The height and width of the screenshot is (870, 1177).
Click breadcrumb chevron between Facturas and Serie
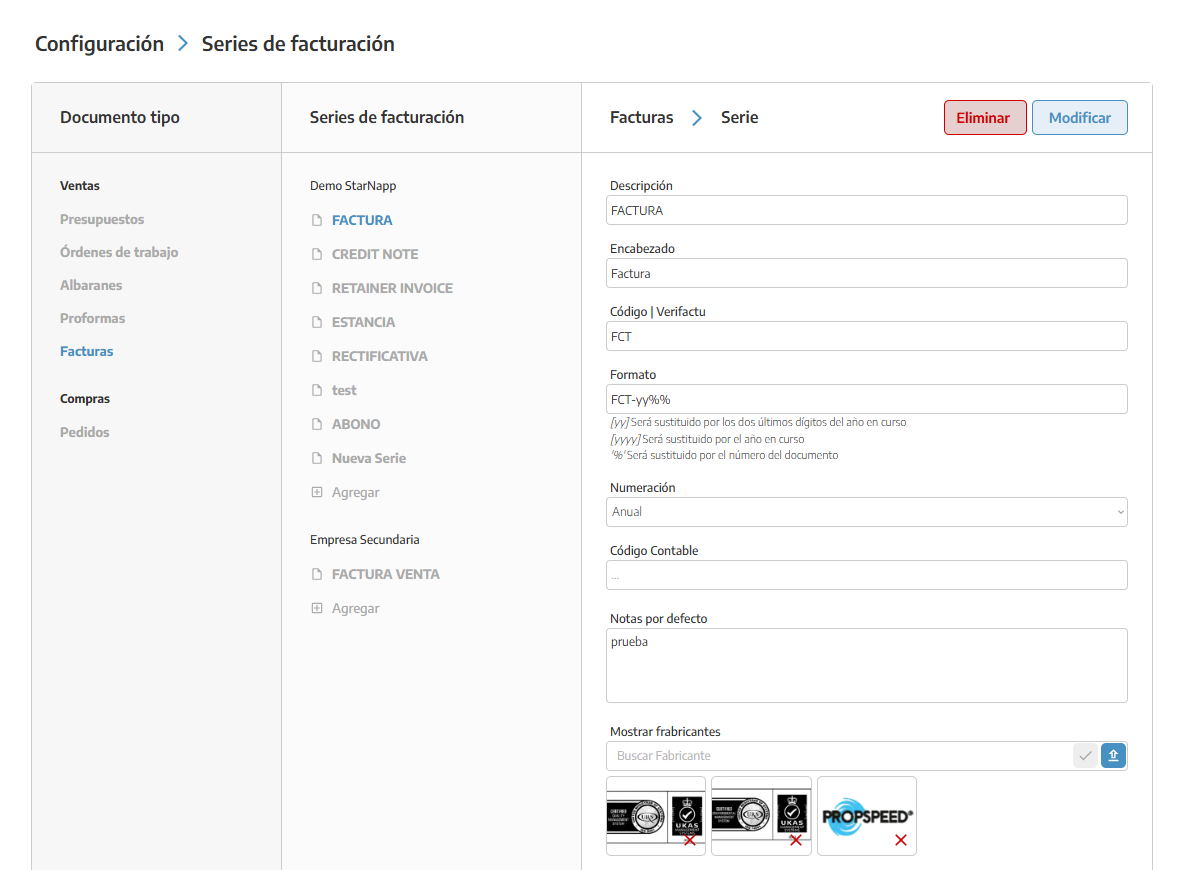point(697,118)
